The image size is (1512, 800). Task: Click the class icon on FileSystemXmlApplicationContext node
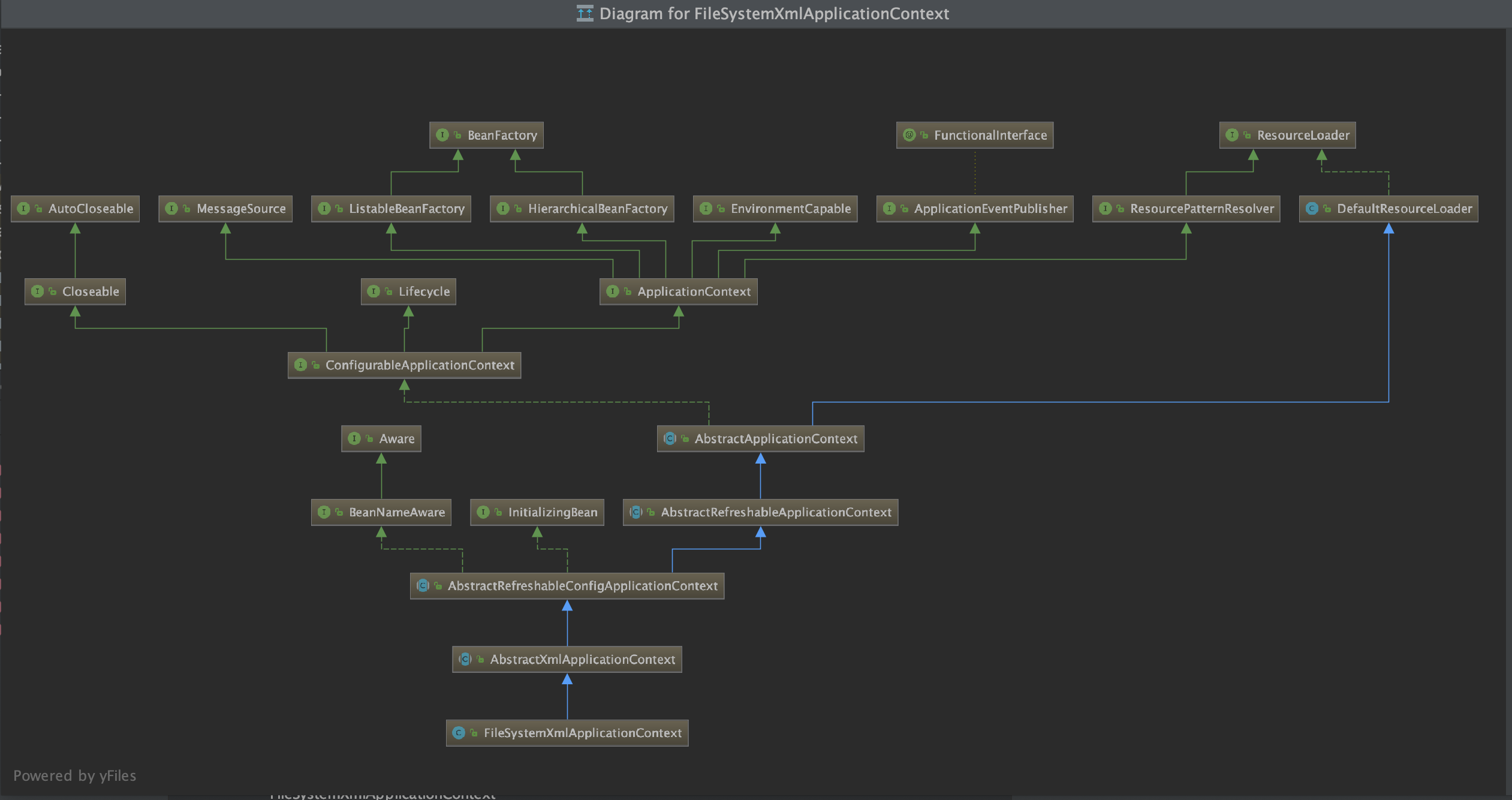coord(459,732)
